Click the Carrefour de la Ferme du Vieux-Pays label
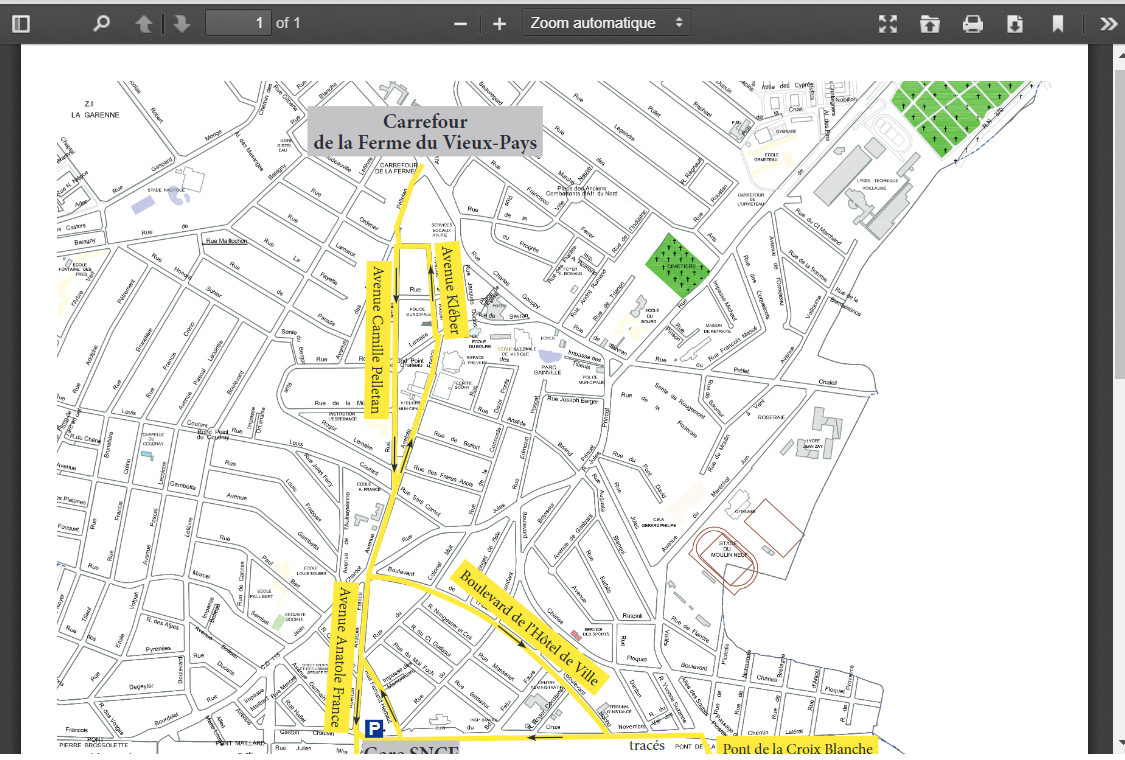 tap(425, 133)
